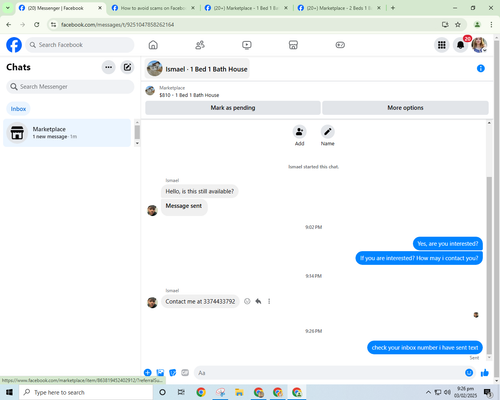The width and height of the screenshot is (500, 400).
Task: Open the Marketplace icon in top nav
Action: click(293, 45)
